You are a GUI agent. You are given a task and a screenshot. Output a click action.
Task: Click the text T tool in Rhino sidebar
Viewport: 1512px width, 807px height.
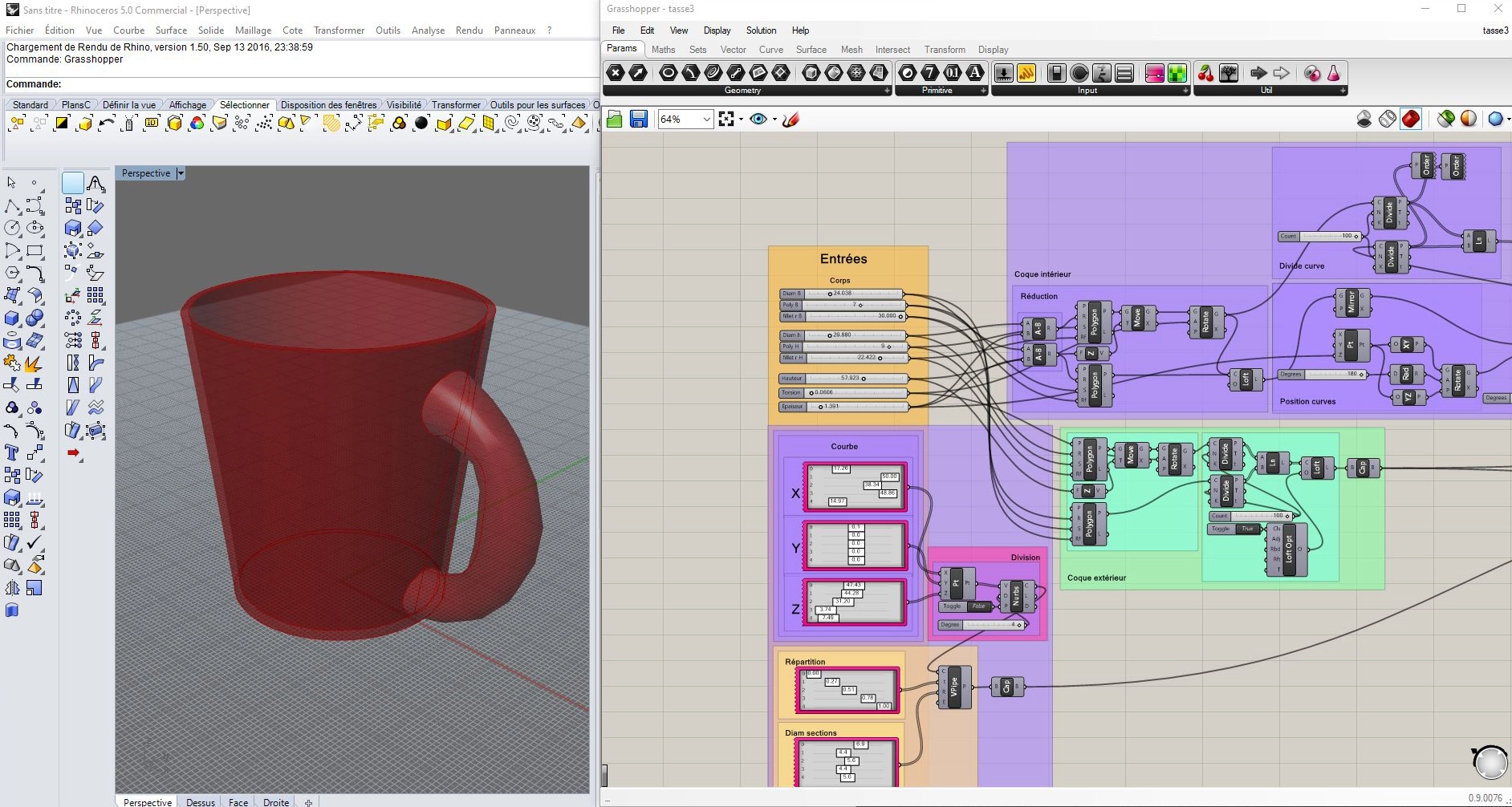tap(12, 452)
